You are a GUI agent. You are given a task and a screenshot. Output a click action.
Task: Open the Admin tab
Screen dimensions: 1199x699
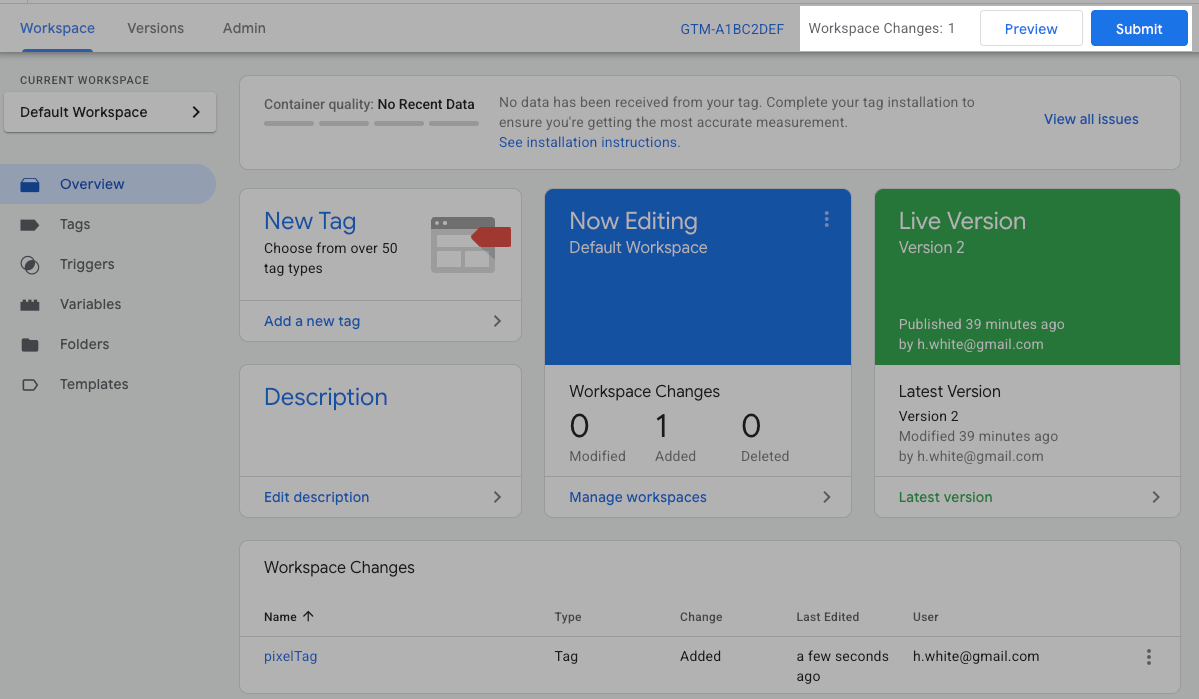244,28
